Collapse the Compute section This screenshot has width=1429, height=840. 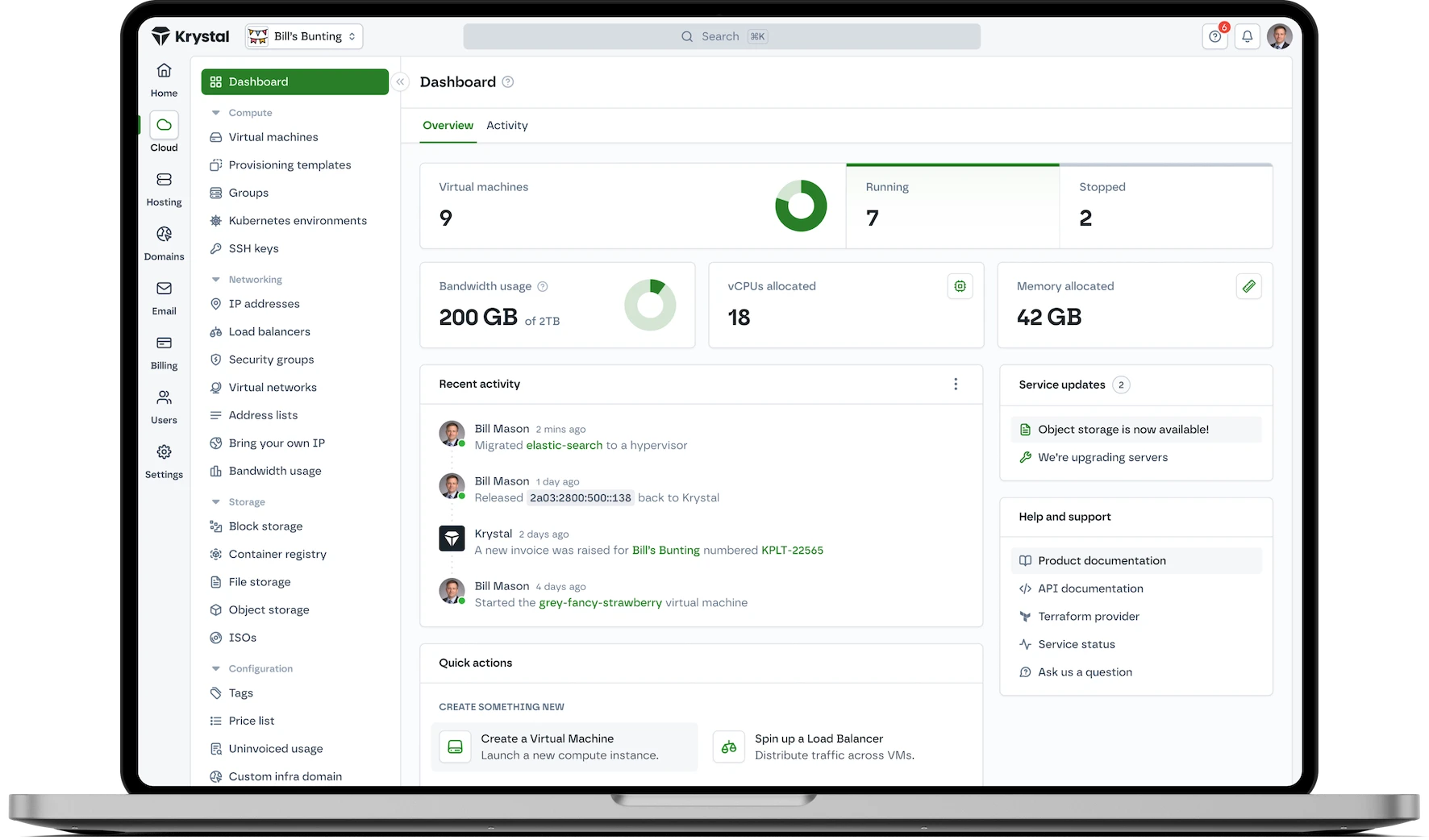tap(215, 113)
